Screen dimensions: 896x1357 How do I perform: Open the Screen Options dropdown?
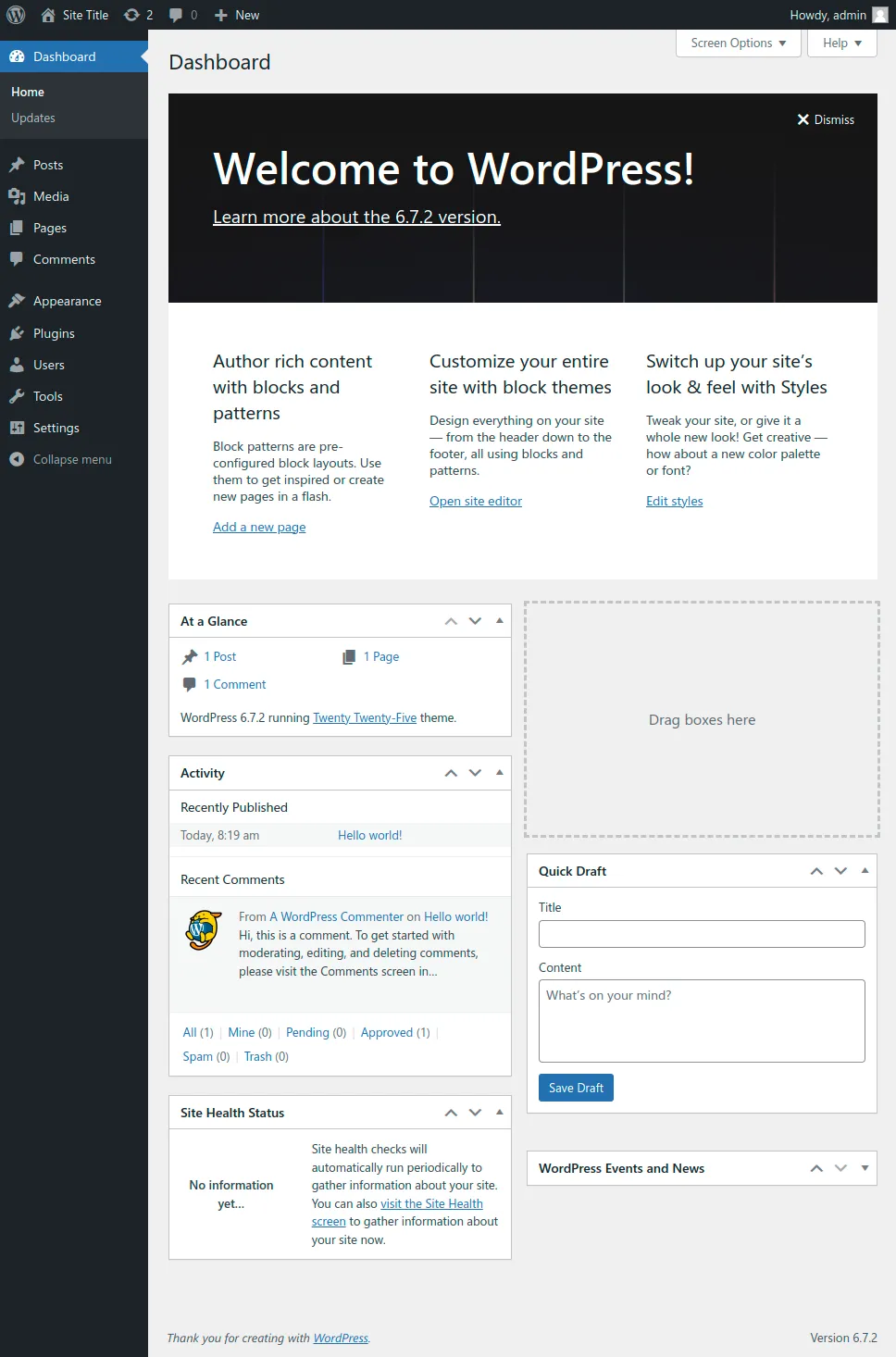[x=738, y=43]
